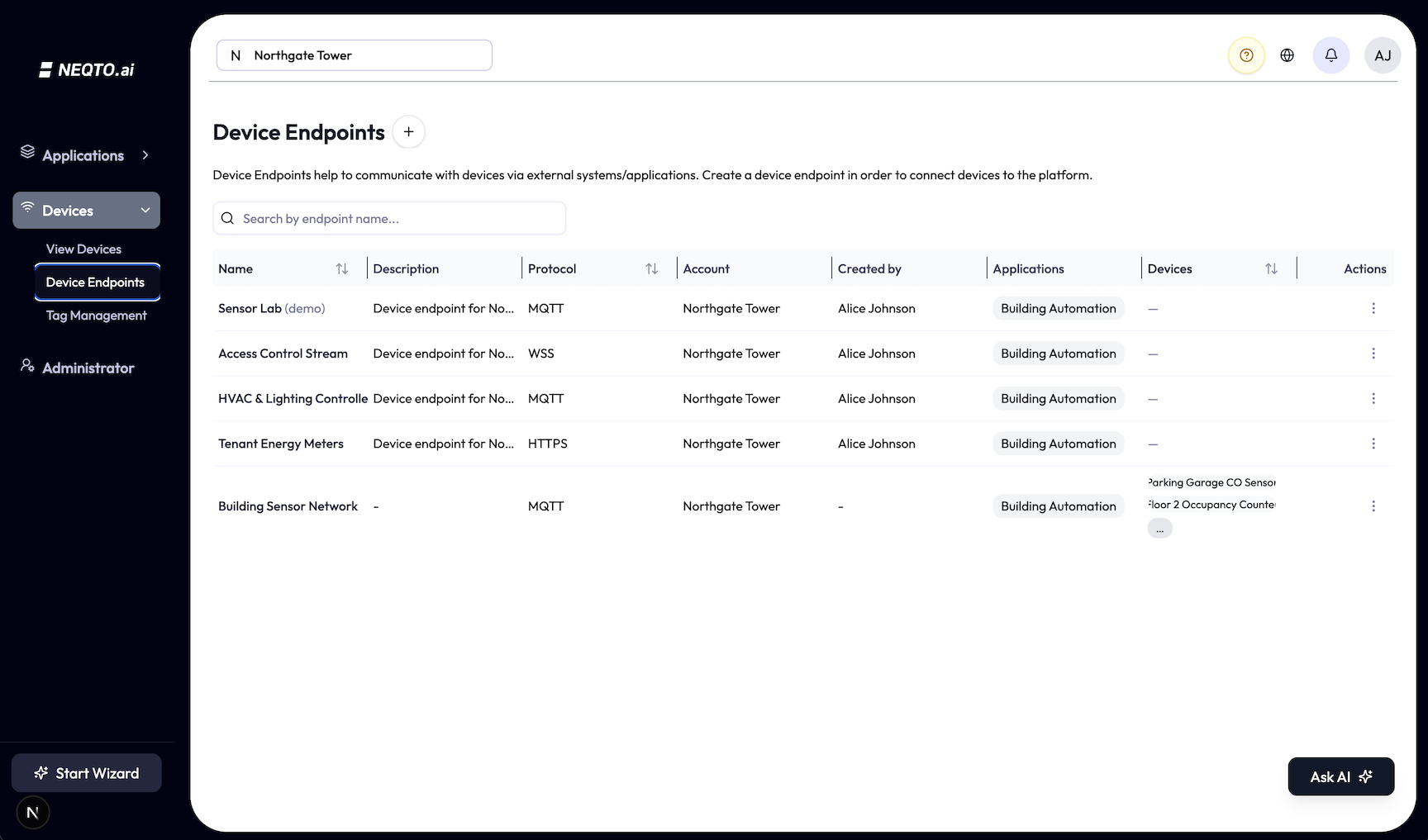Click Alice Johnson in Sensor Lab row
Viewport: 1428px width, 840px height.
(x=877, y=308)
